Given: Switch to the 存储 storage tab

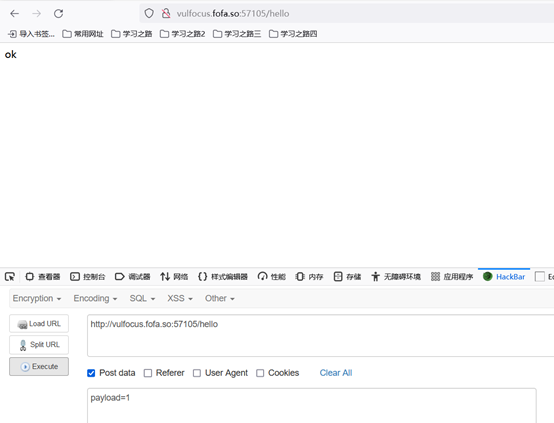Looking at the screenshot, I should (347, 277).
